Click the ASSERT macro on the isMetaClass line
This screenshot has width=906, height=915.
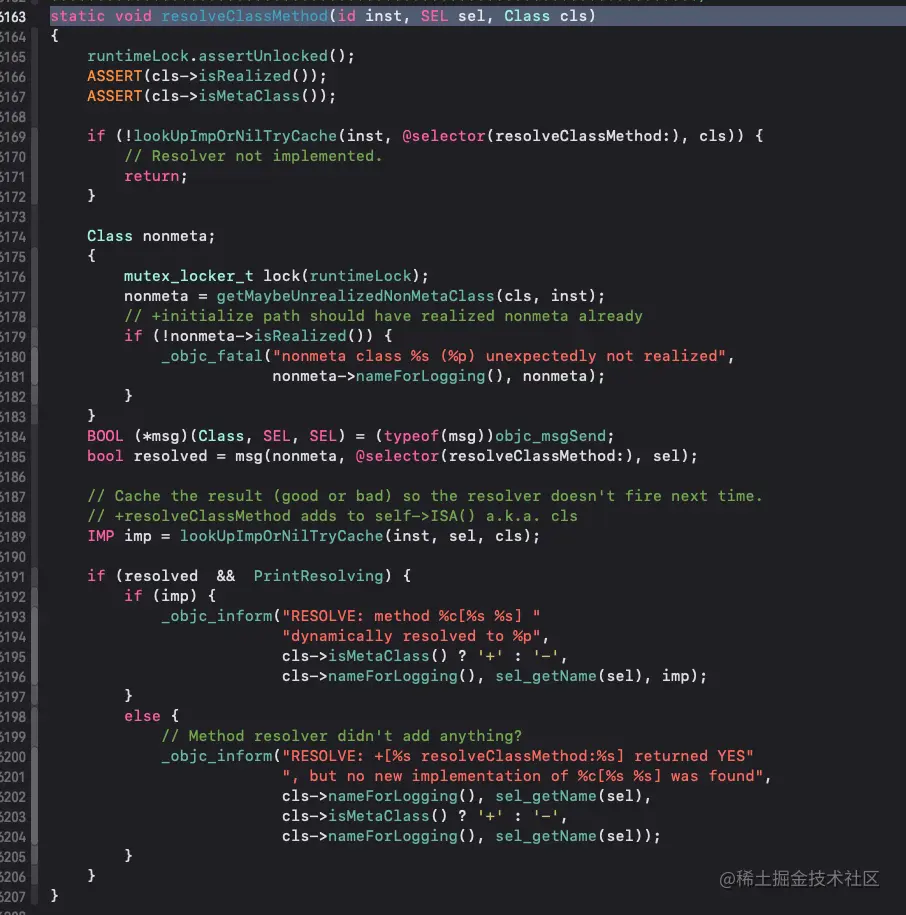coord(114,96)
